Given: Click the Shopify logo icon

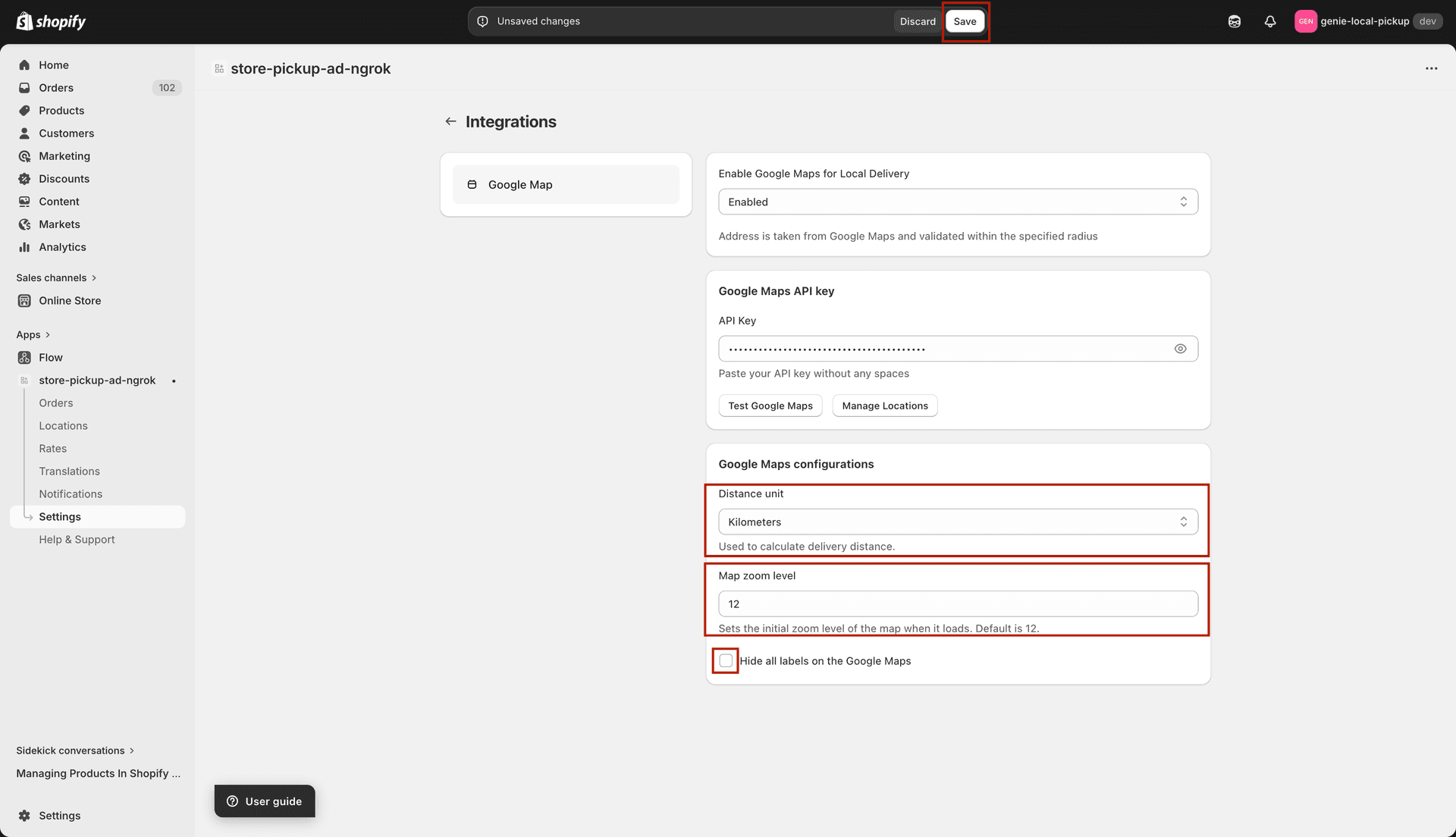Looking at the screenshot, I should pyautogui.click(x=24, y=21).
